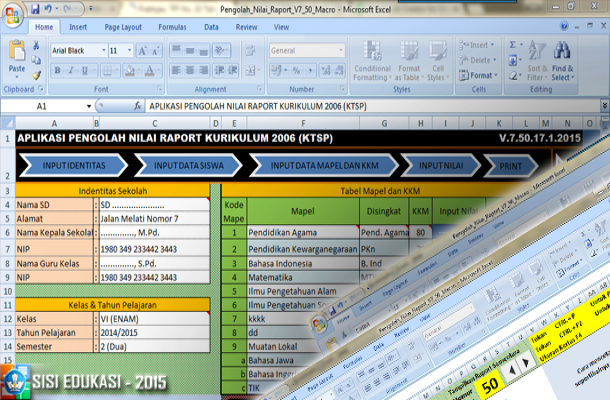610x400 pixels.
Task: Click in the formula bar text
Action: point(258,106)
